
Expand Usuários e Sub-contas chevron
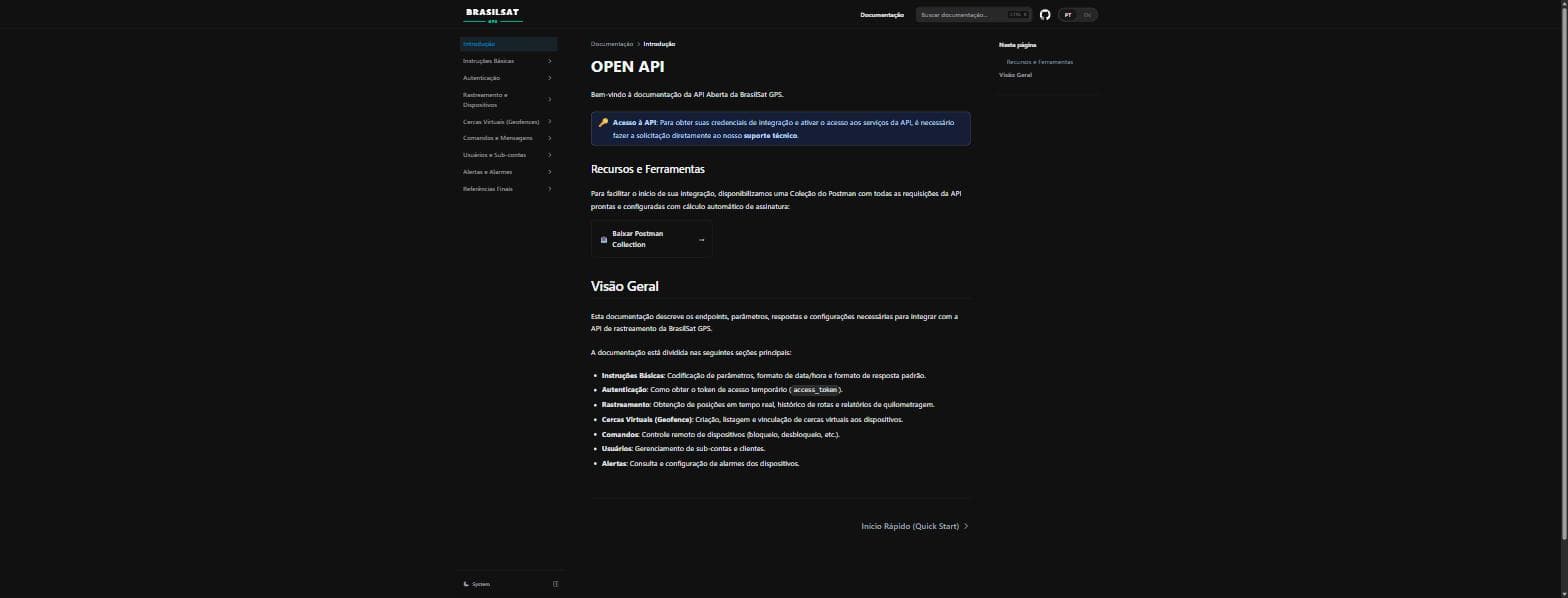tap(550, 155)
